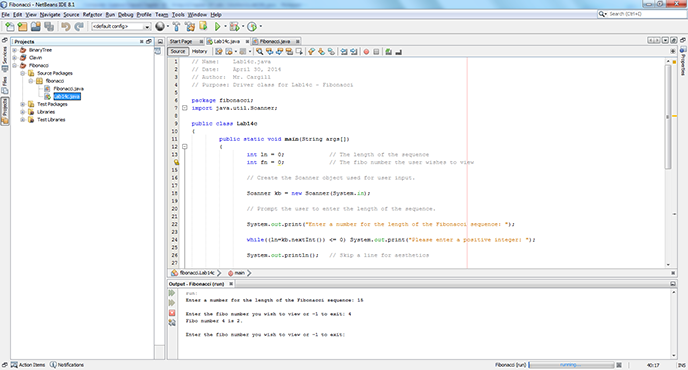688x370 pixels.
Task: Click the Shift Line Left icon
Action: click(344, 52)
